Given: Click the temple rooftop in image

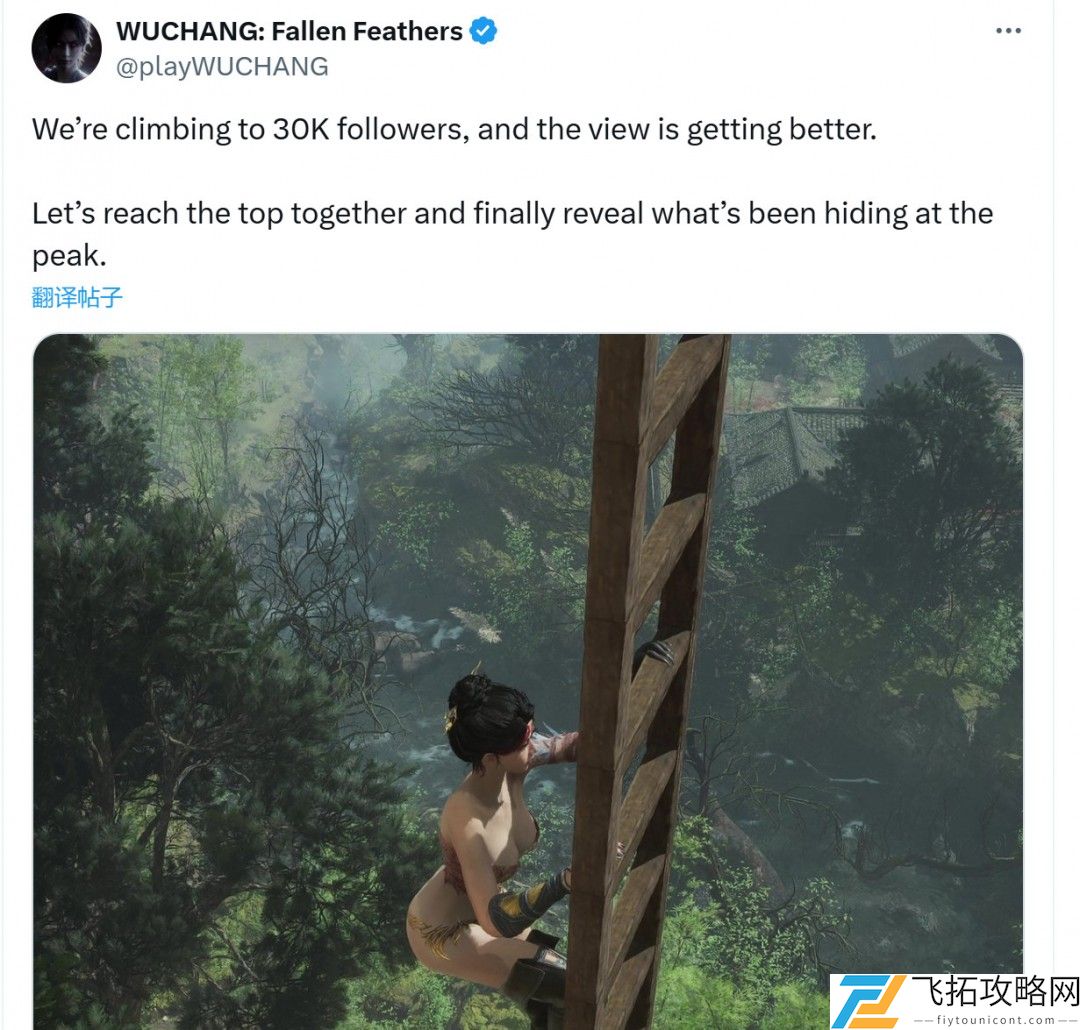Looking at the screenshot, I should pos(792,453).
